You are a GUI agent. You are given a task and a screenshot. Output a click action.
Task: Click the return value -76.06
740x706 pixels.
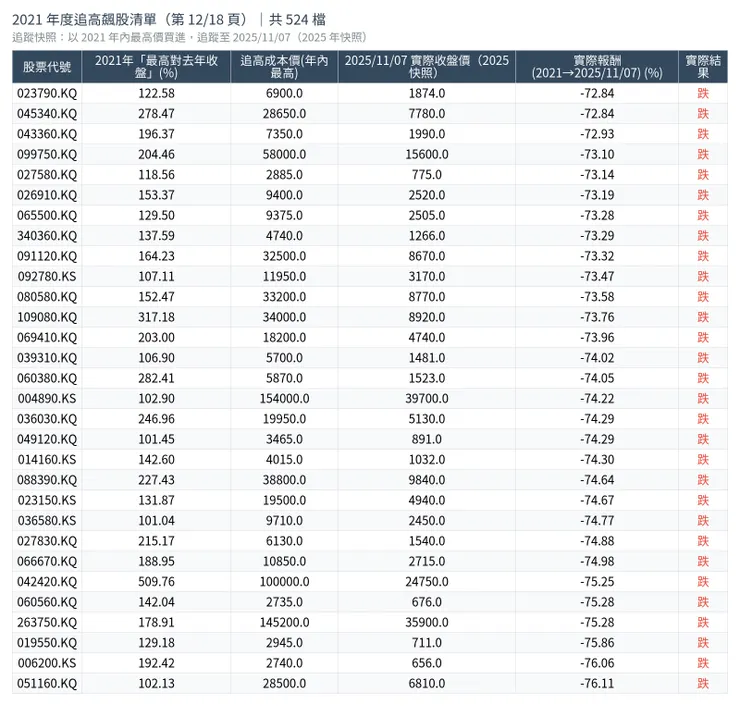[597, 663]
